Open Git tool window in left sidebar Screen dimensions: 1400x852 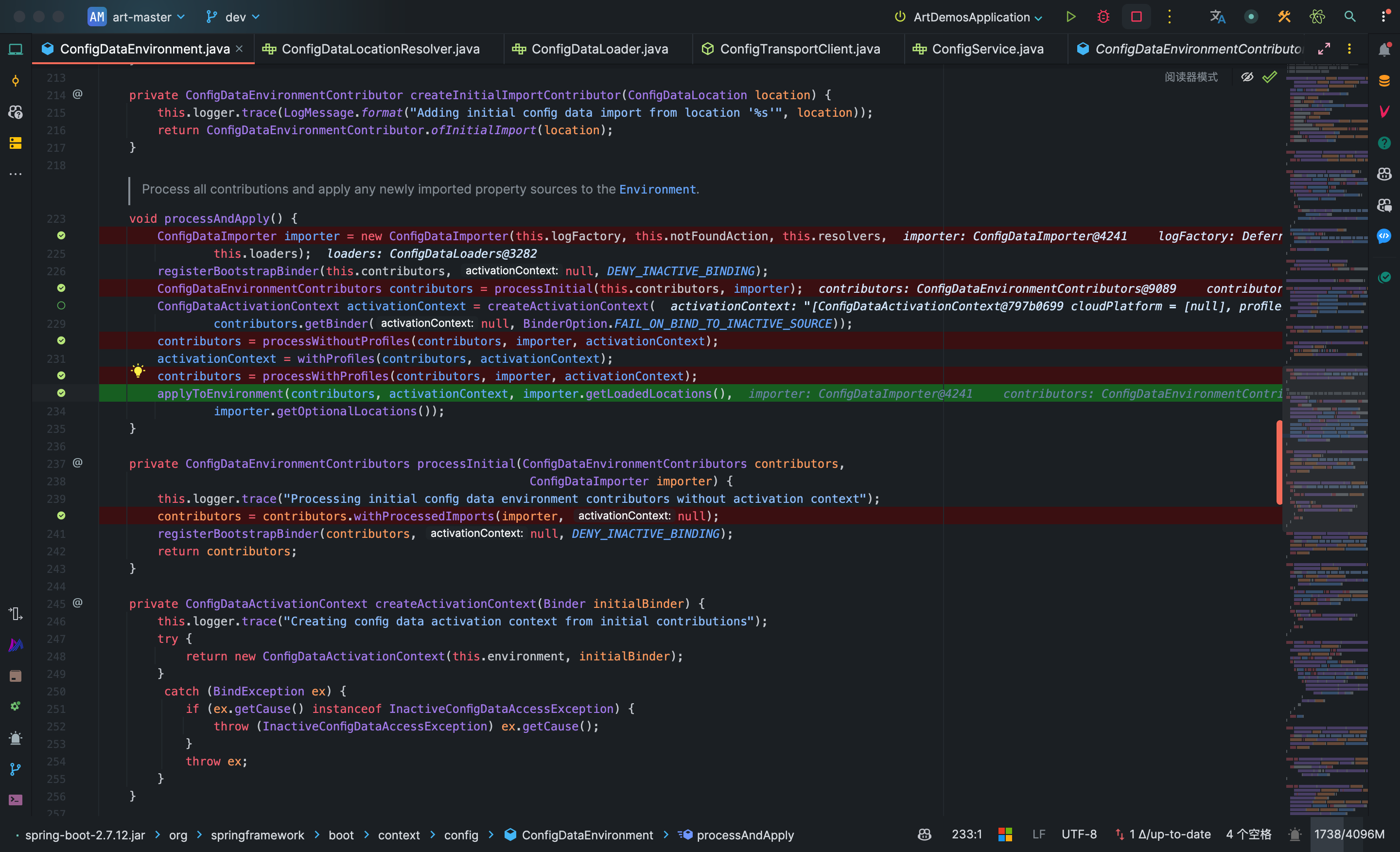click(x=16, y=769)
